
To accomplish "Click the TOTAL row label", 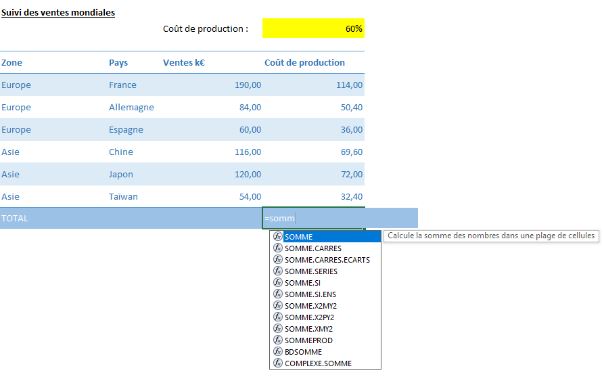I will (x=14, y=218).
